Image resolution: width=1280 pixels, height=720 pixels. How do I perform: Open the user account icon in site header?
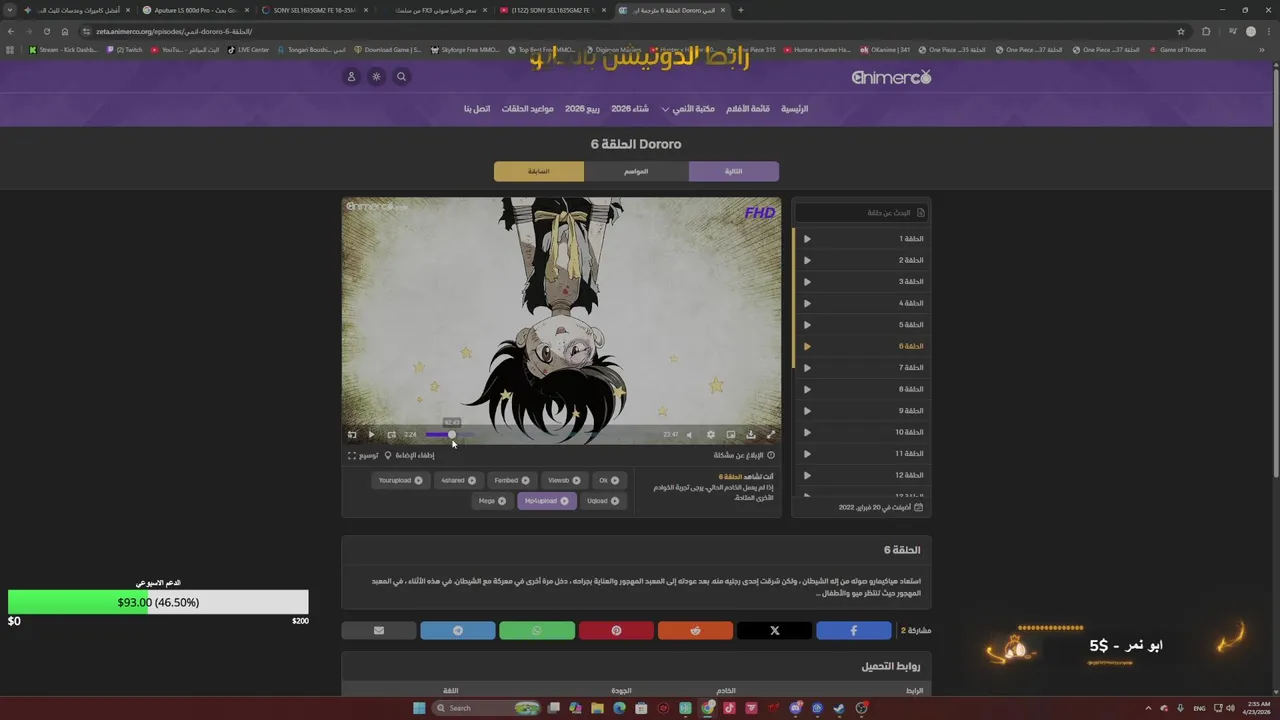tap(351, 77)
